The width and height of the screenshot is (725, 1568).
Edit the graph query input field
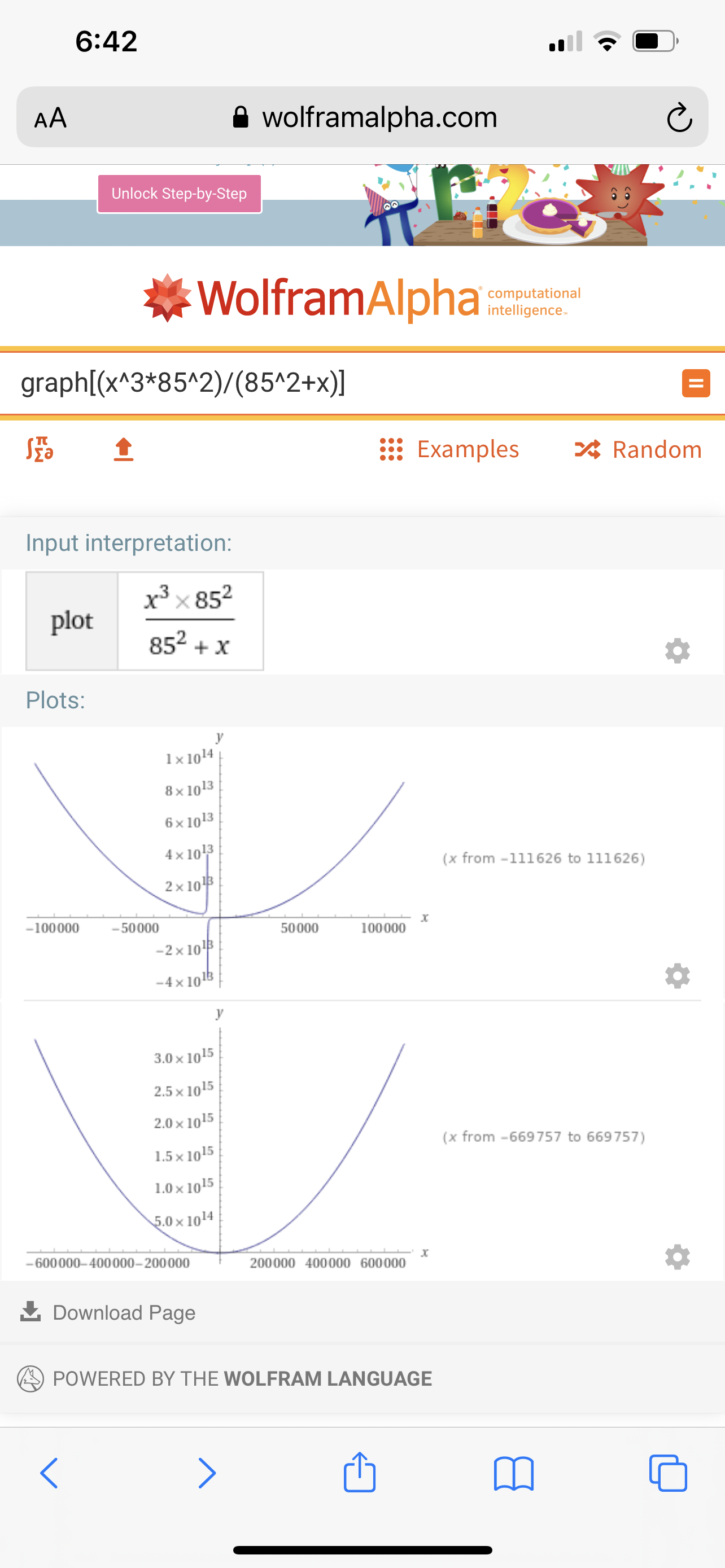tap(341, 383)
